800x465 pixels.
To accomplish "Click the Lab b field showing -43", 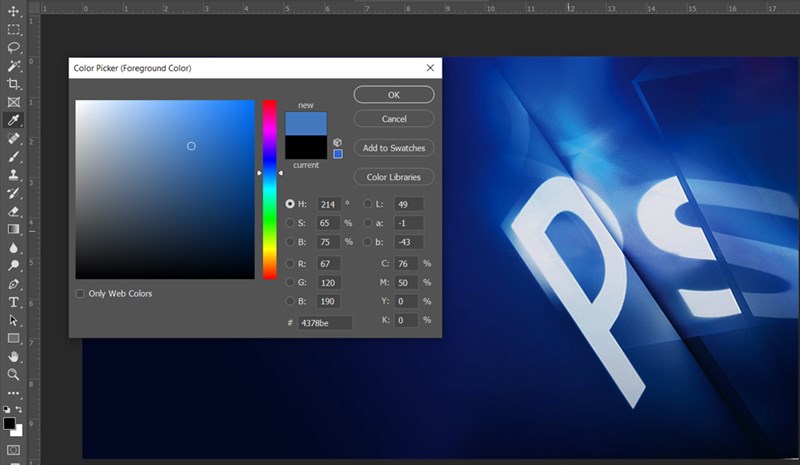I will click(x=409, y=242).
